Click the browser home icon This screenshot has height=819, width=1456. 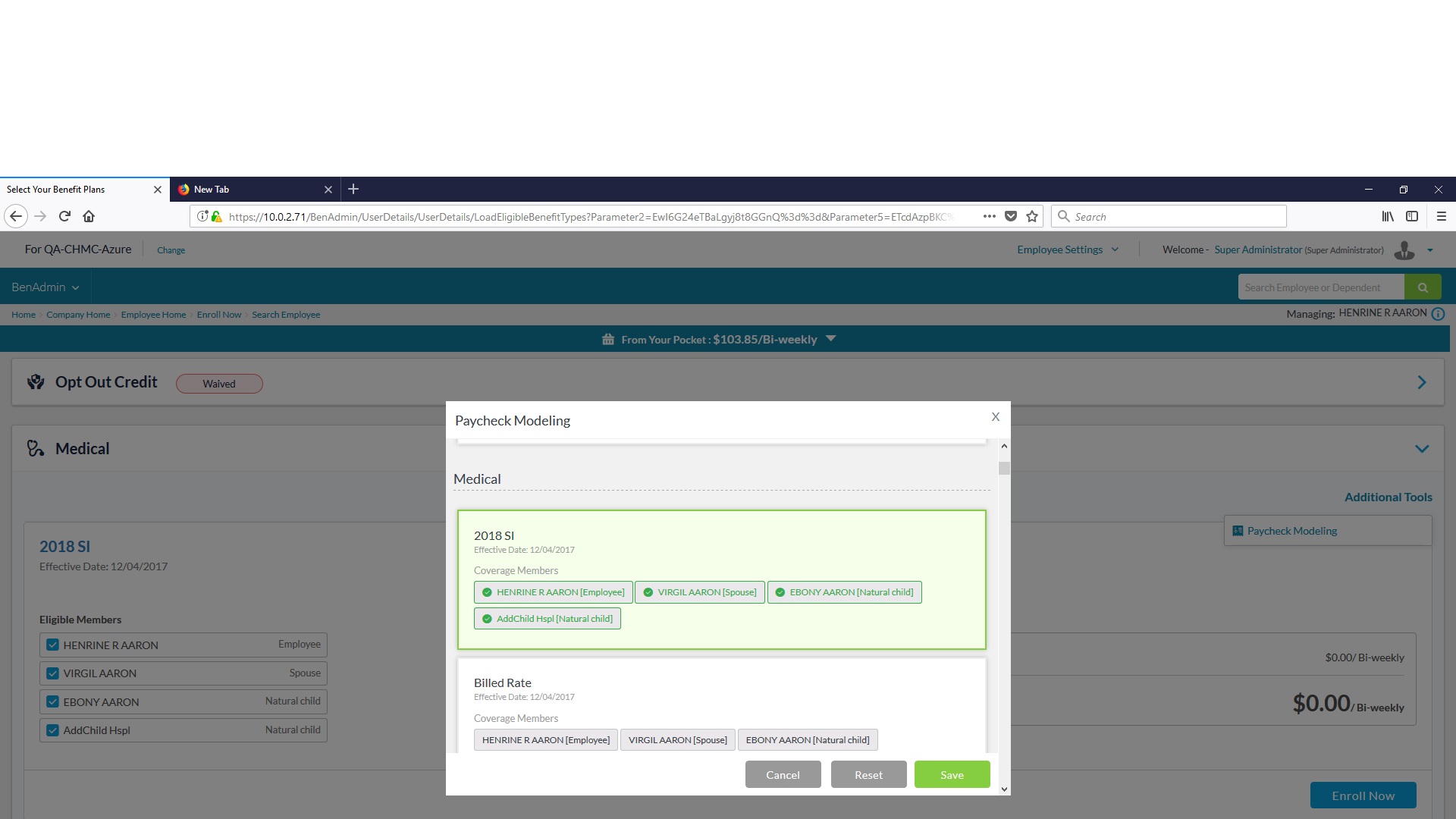click(89, 216)
